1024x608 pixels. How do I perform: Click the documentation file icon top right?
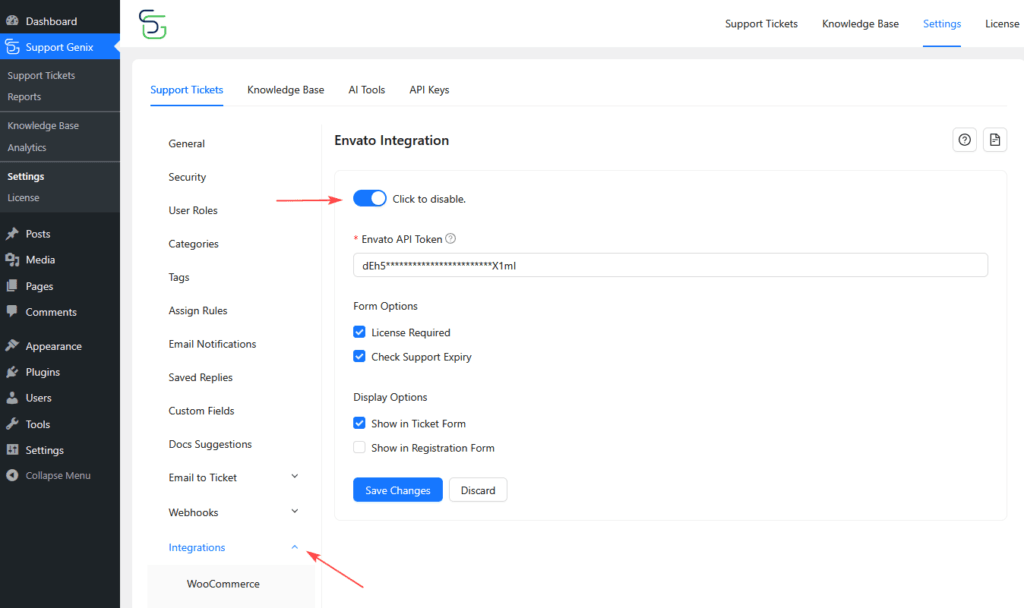click(x=994, y=139)
